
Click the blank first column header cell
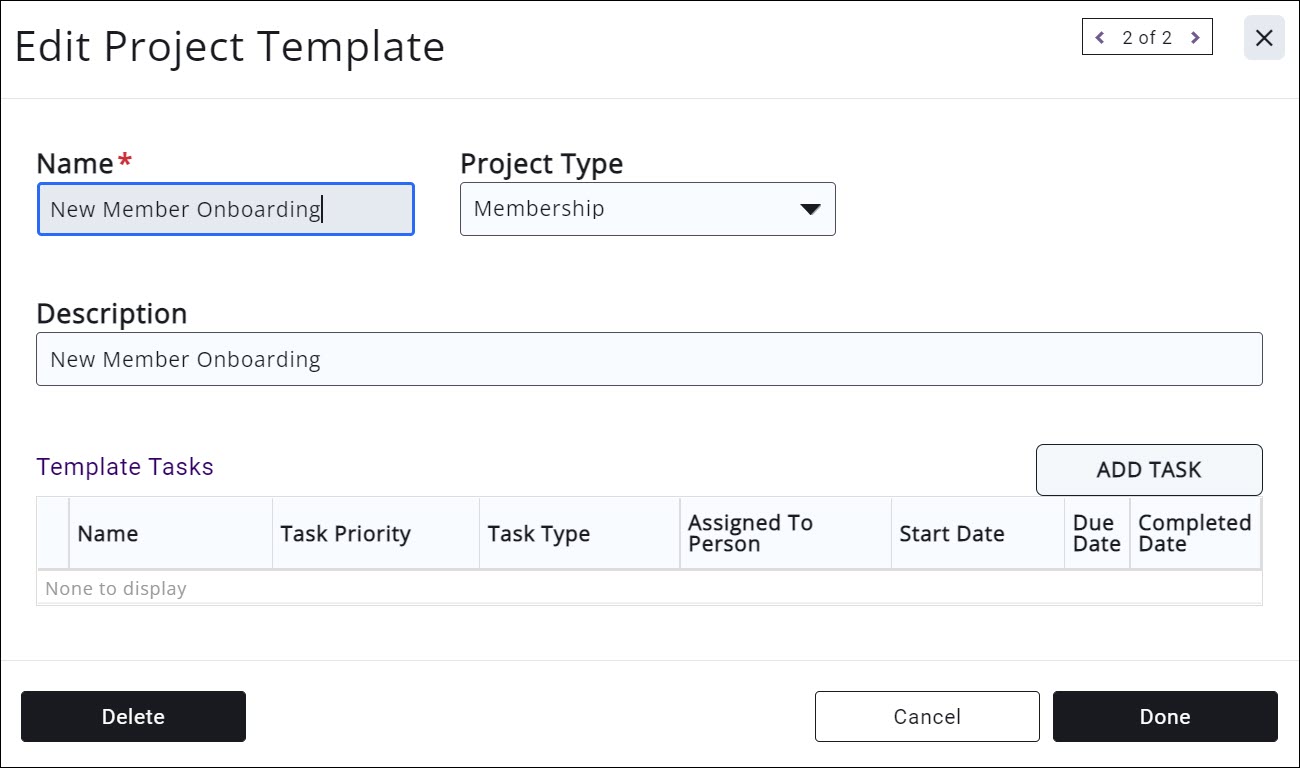point(53,534)
